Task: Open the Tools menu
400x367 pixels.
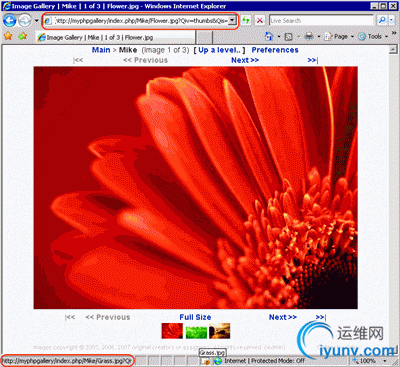Action: (x=373, y=36)
